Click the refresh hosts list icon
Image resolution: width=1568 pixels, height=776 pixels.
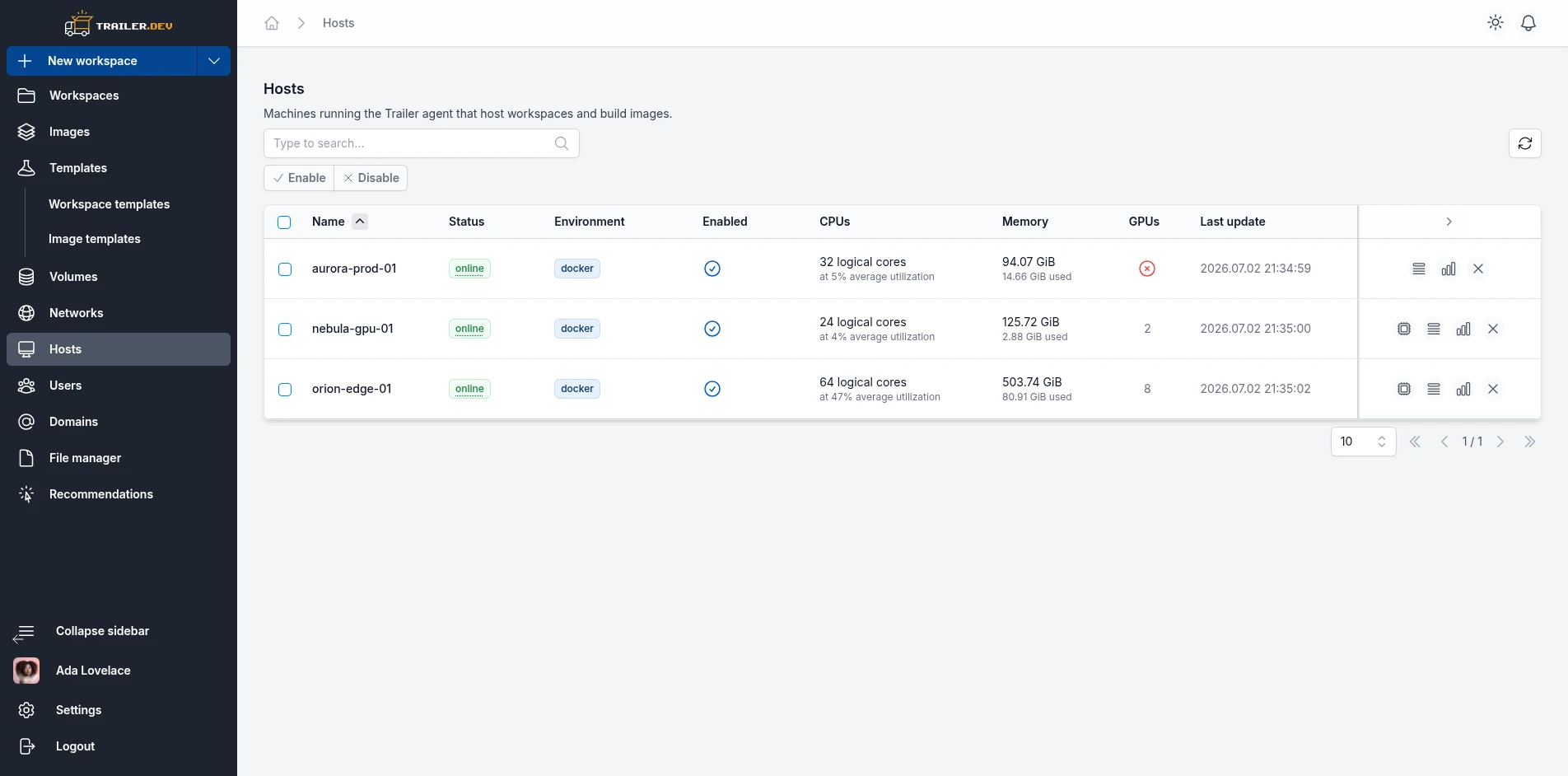pyautogui.click(x=1524, y=143)
